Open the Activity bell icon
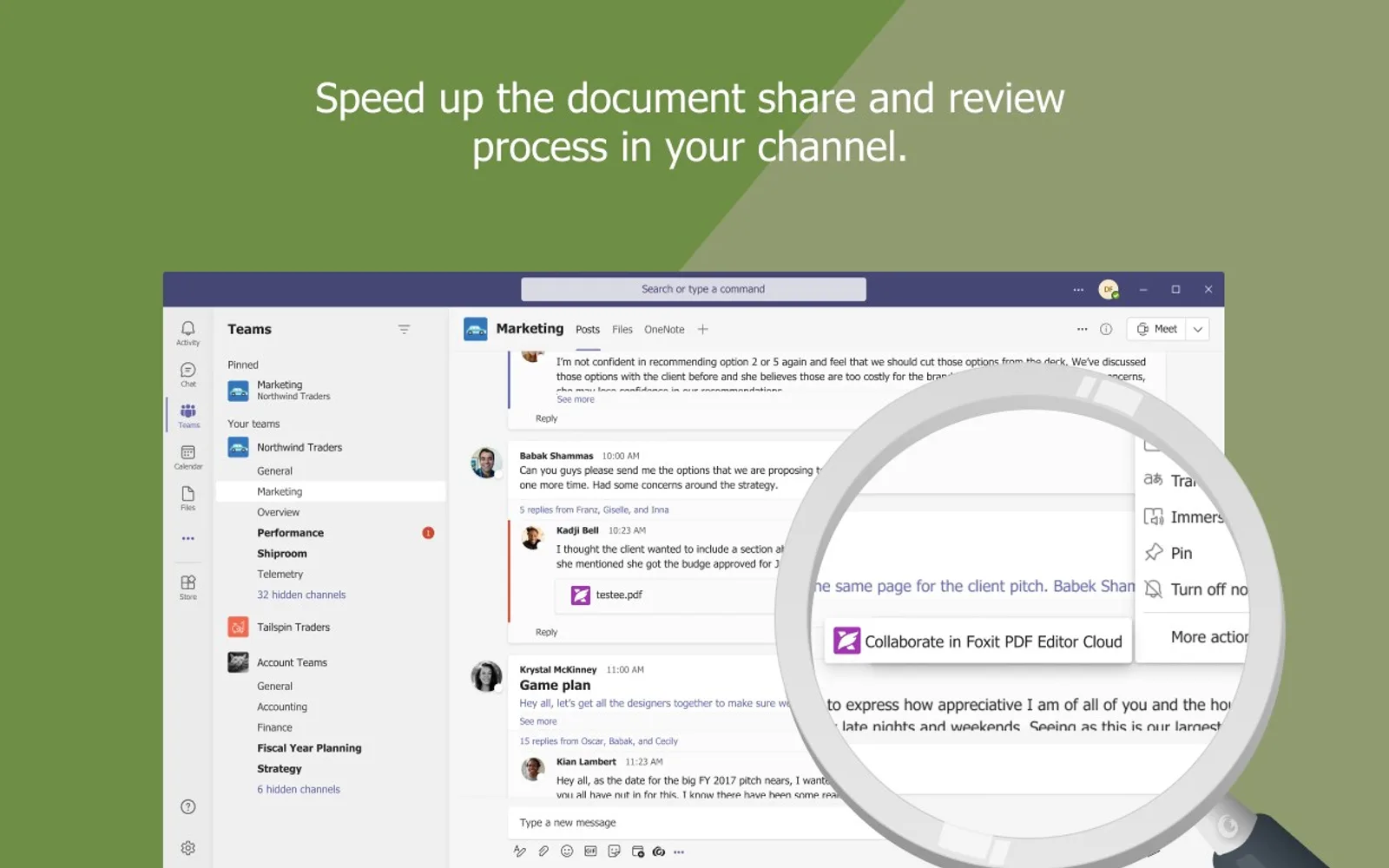This screenshot has height=868, width=1389. (188, 332)
